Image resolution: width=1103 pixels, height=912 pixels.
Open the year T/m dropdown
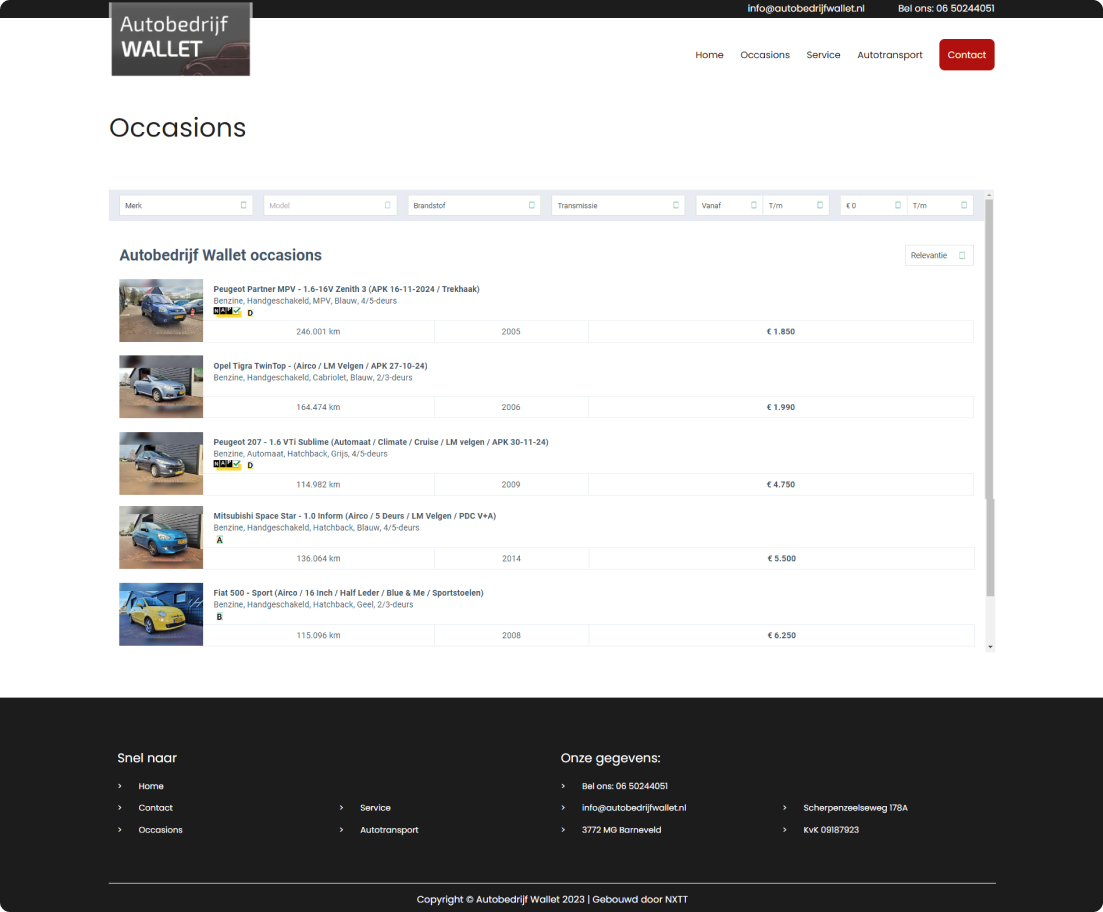point(796,205)
